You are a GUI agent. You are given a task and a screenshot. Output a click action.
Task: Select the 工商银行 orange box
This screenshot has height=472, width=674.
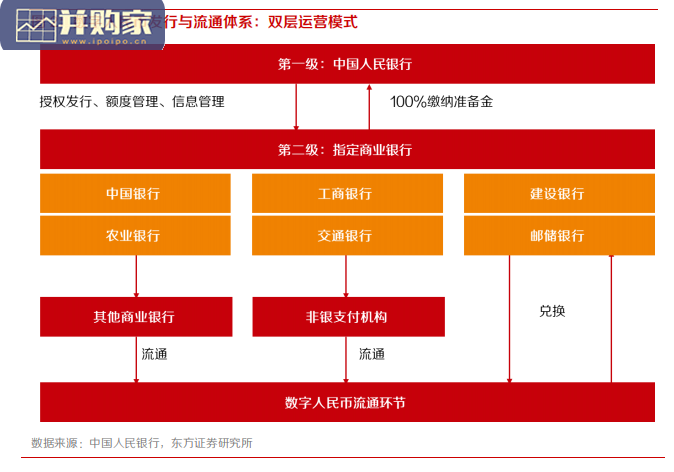pos(347,193)
